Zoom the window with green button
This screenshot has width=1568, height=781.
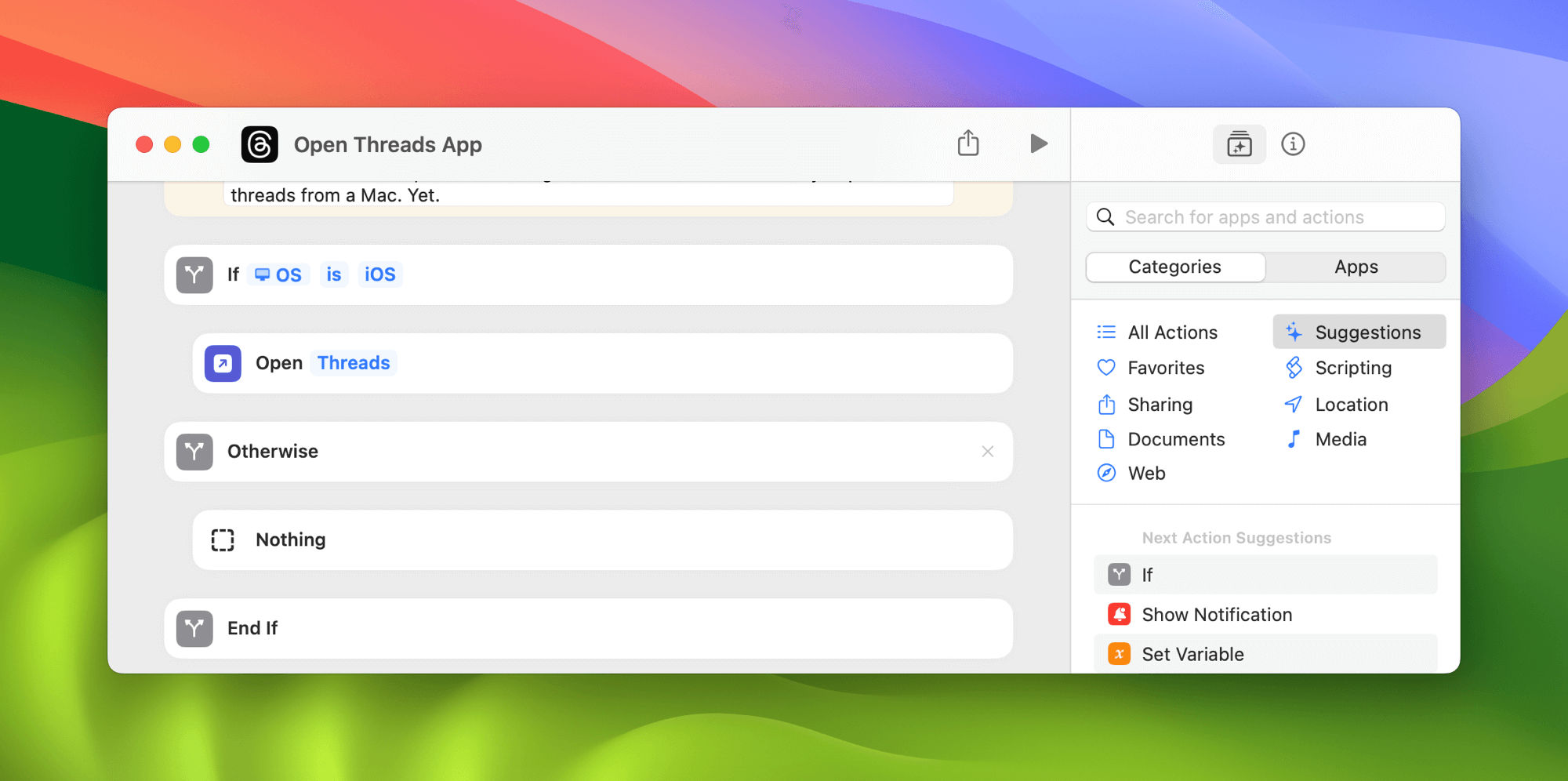(x=201, y=144)
